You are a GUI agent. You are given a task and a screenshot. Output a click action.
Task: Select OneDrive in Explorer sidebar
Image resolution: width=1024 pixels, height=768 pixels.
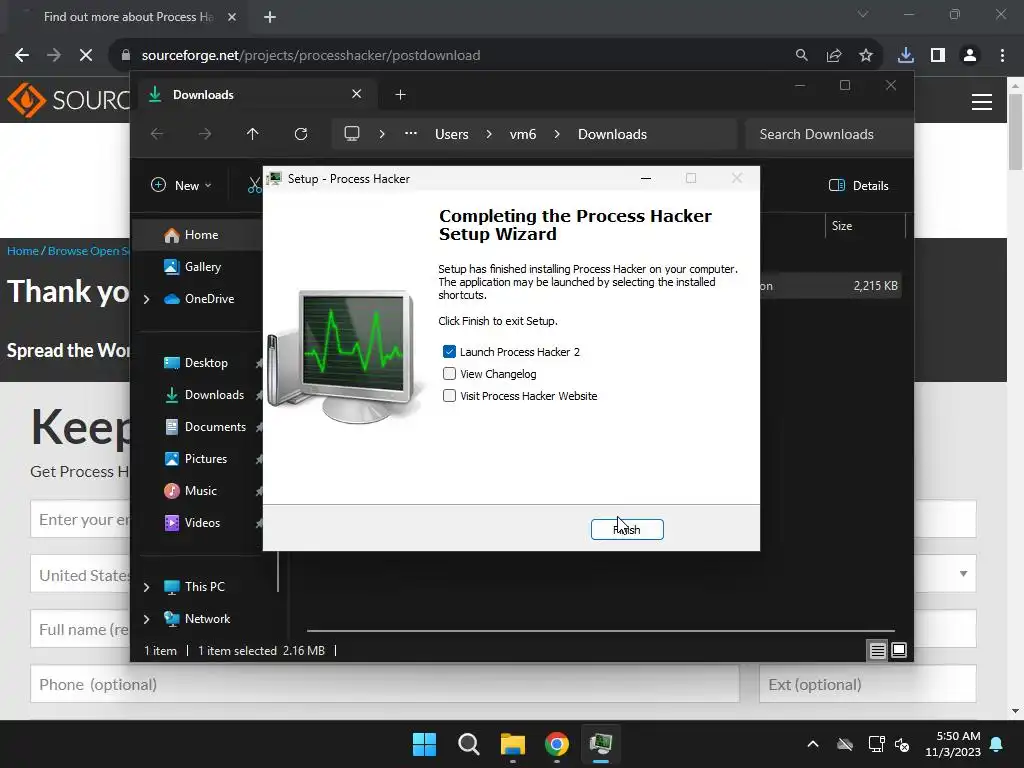(210, 298)
